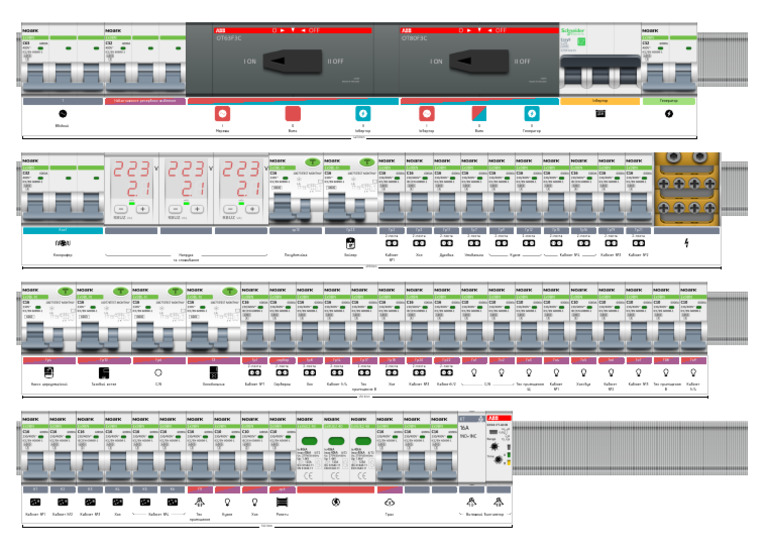The height and width of the screenshot is (550, 768).
Task: Click the hollow circle icon on the third rail
Action: click(x=158, y=373)
